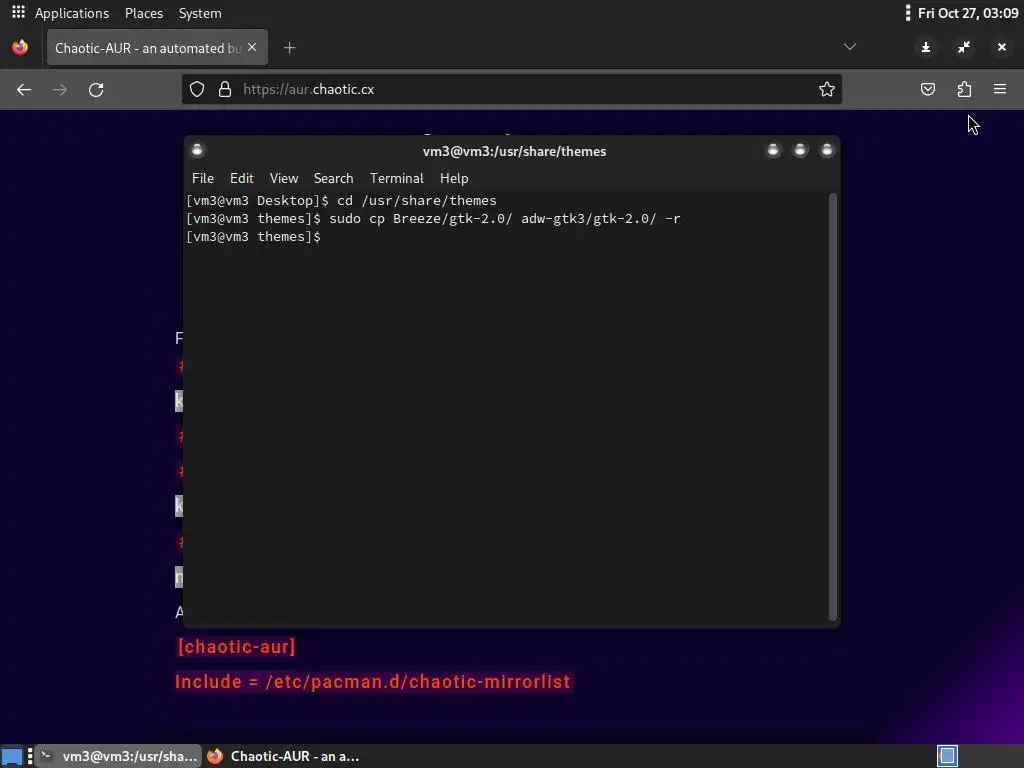
Task: Click the terminal window menu button at left of title
Action: pyautogui.click(x=197, y=150)
